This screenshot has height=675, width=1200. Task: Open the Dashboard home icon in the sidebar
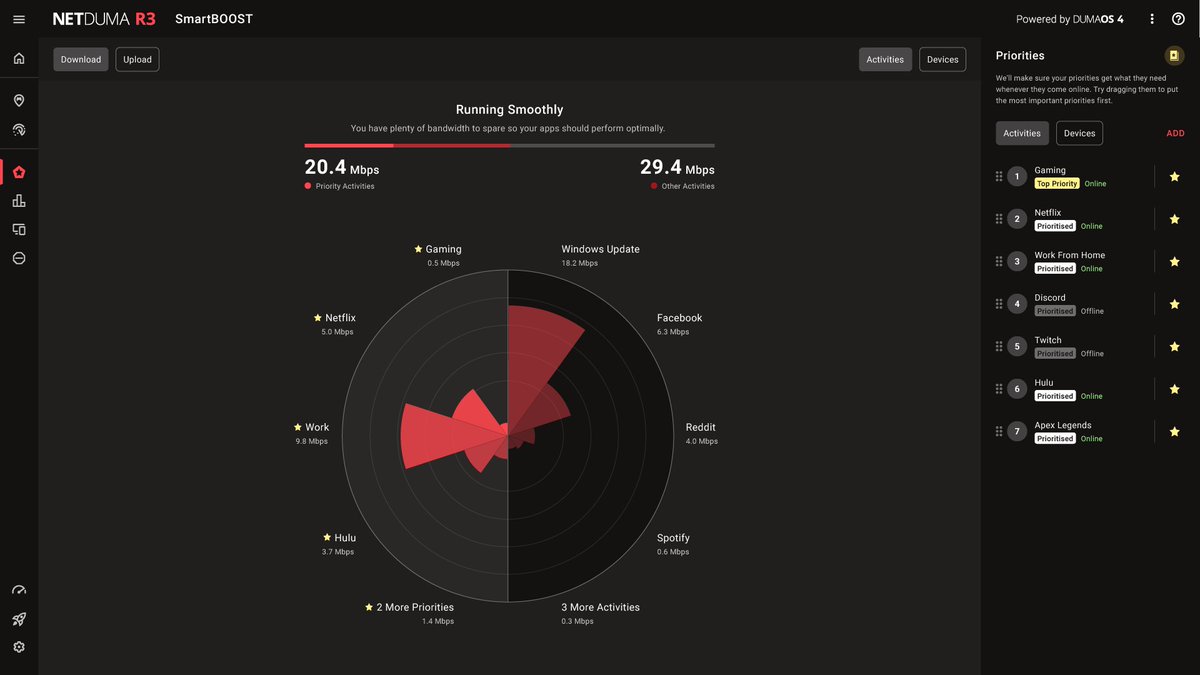click(18, 58)
